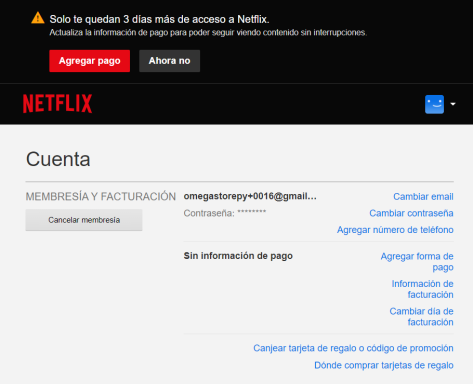Click the Cuenta page heading
This screenshot has height=384, width=473.
[x=58, y=159]
